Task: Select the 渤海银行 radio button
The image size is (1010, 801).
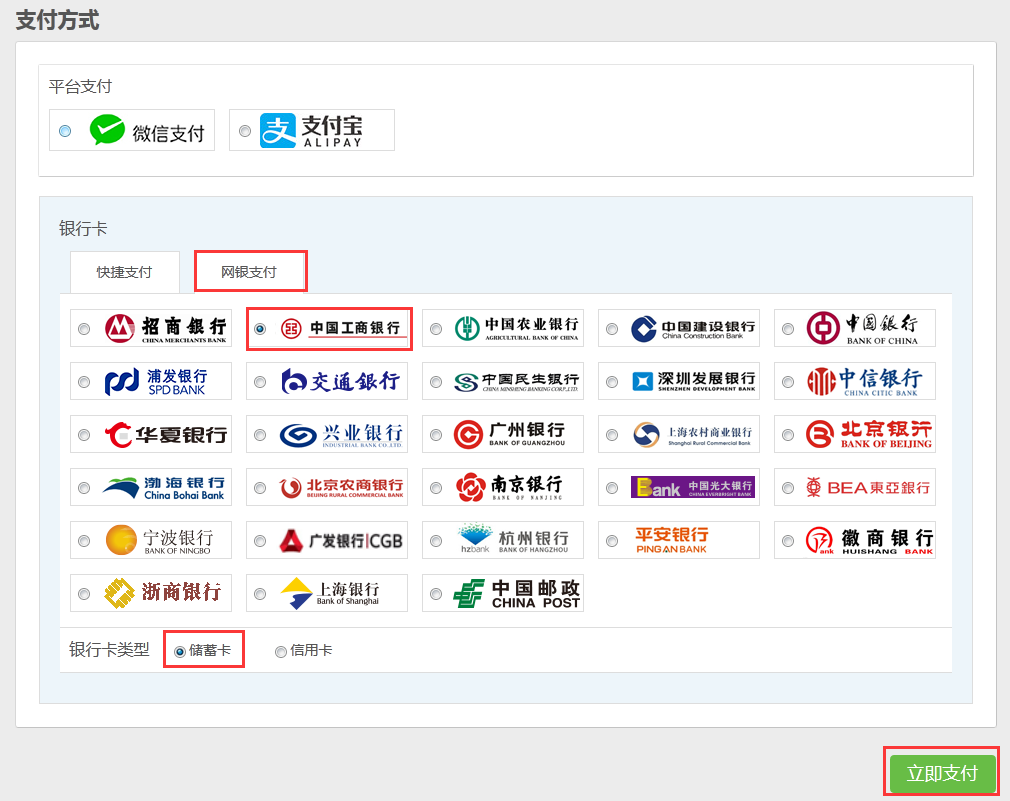Action: point(84,488)
